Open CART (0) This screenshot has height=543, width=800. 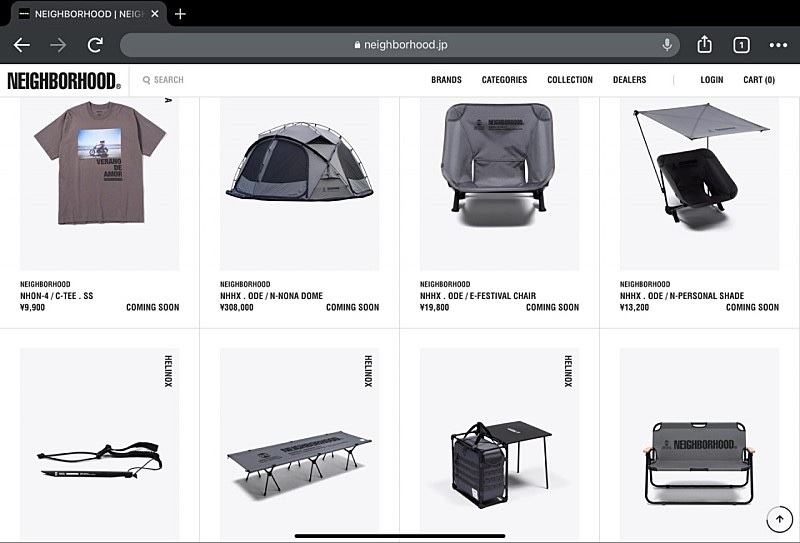(x=759, y=80)
